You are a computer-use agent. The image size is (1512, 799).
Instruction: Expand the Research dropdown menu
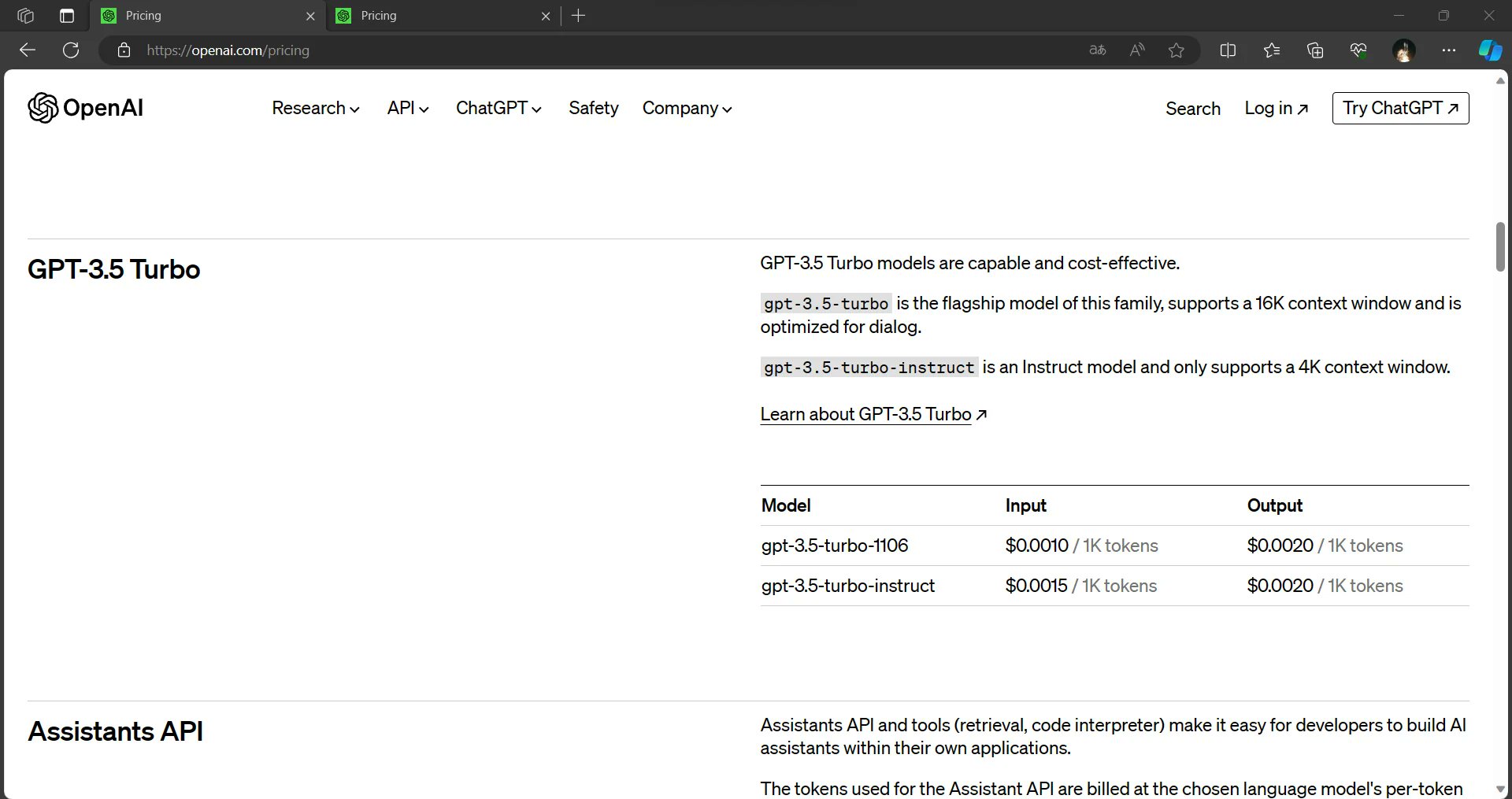(x=315, y=109)
